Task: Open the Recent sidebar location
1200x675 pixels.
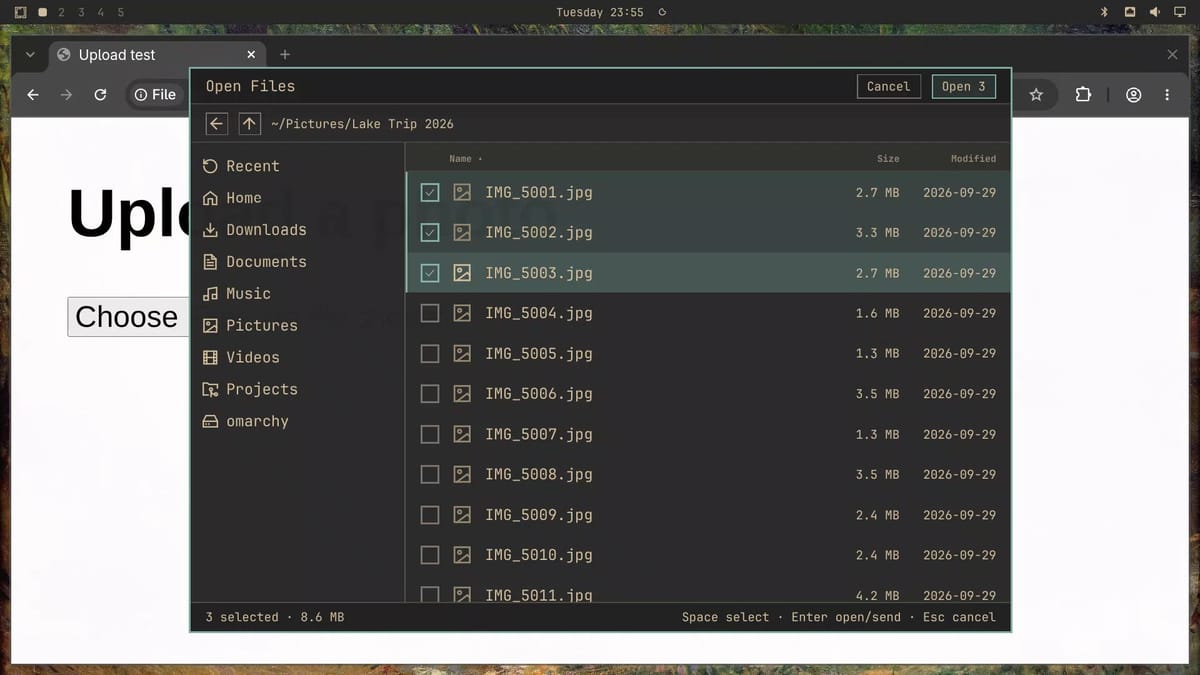Action: click(x=240, y=166)
